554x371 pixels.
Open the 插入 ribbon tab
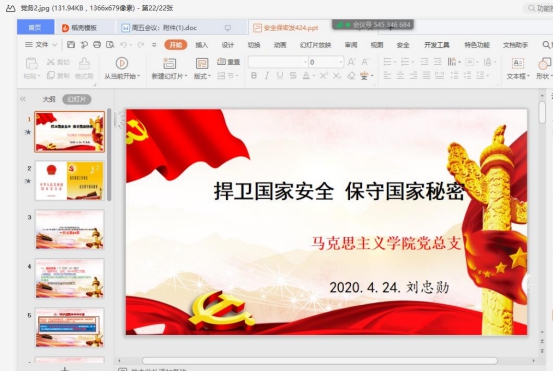[x=201, y=45]
